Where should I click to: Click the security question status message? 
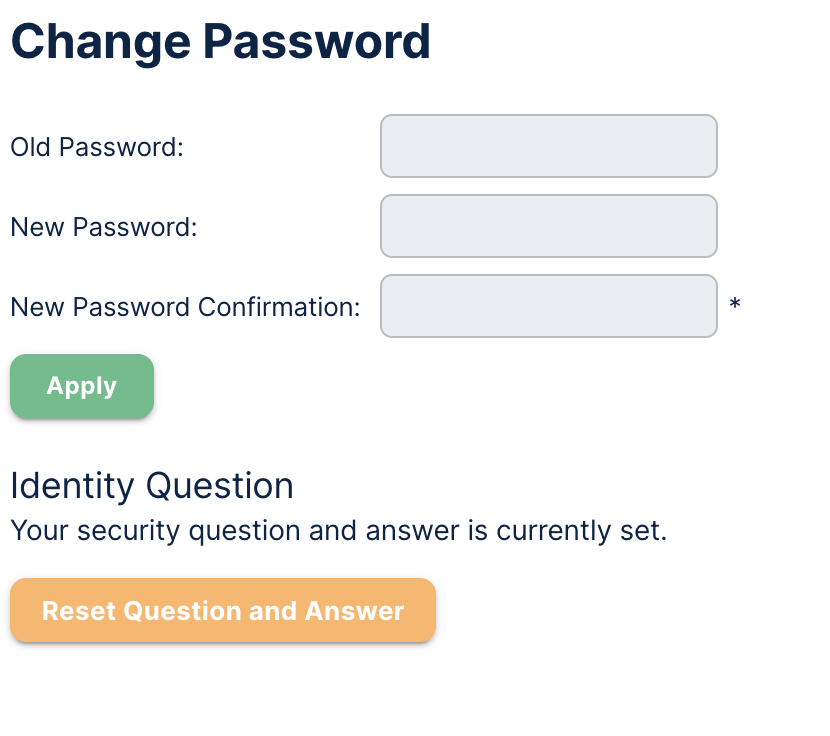[338, 530]
